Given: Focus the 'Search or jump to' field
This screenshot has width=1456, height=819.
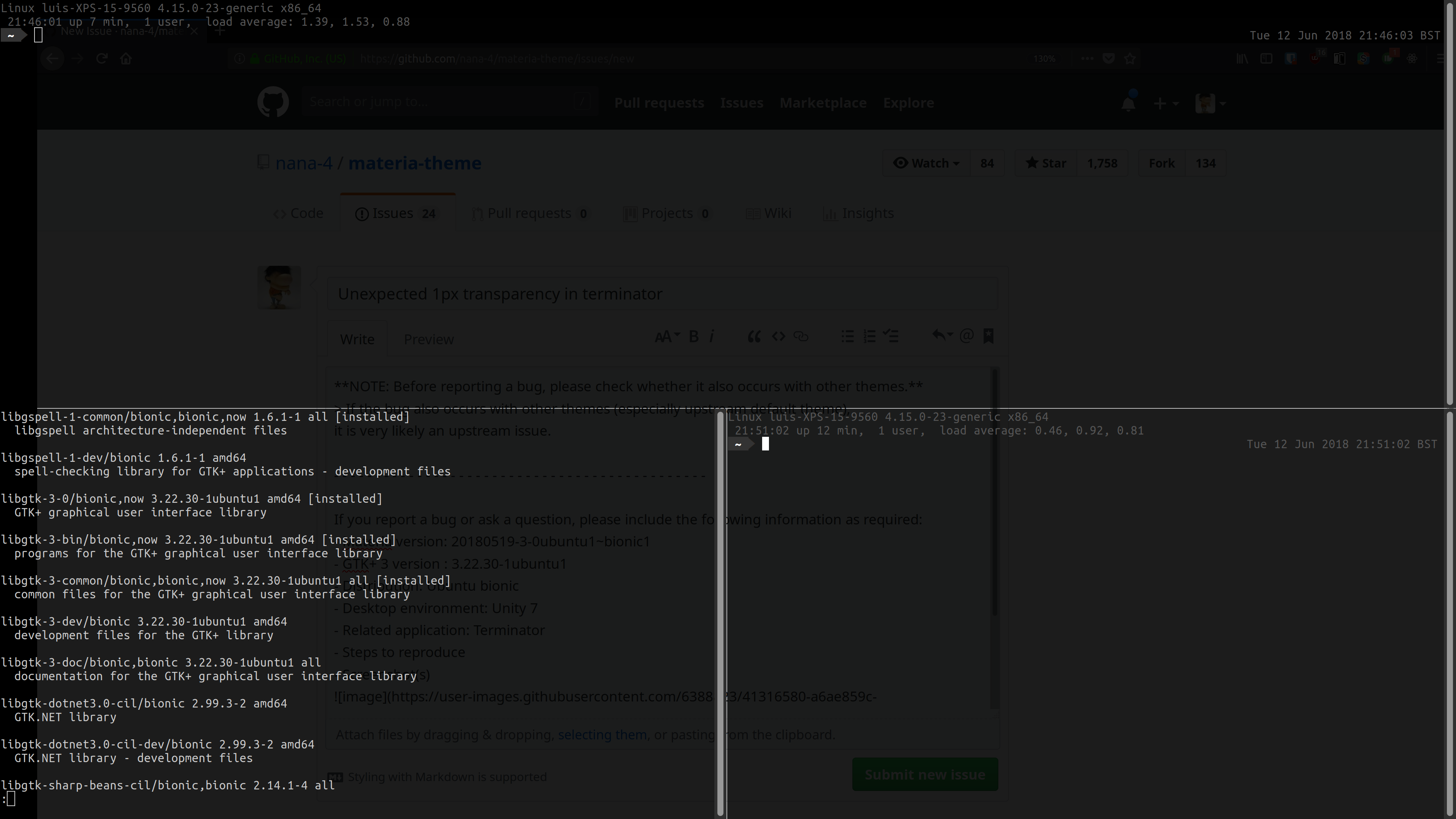Looking at the screenshot, I should 449,102.
